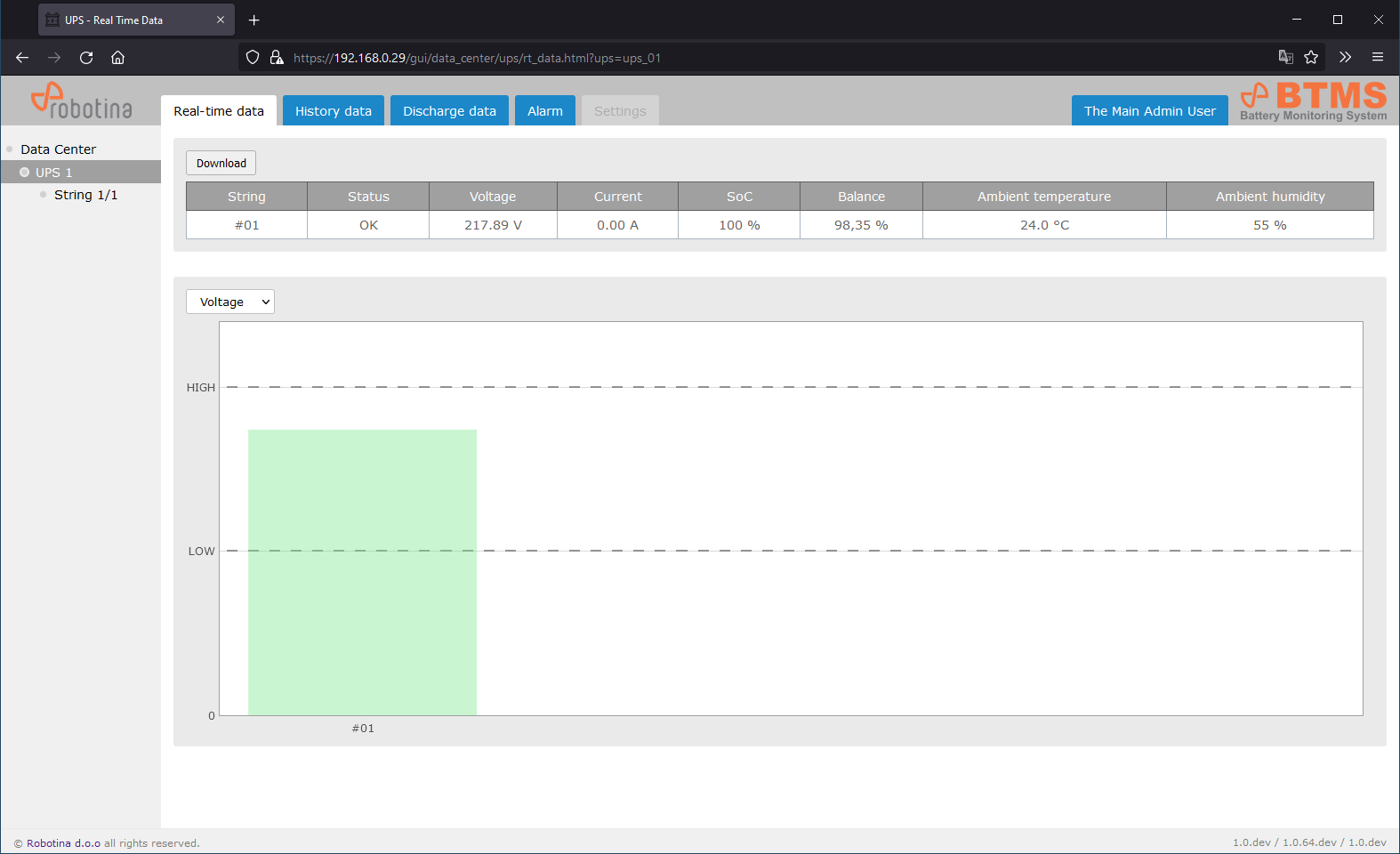Click the 55 % humidity value
1400x854 pixels.
click(1270, 225)
